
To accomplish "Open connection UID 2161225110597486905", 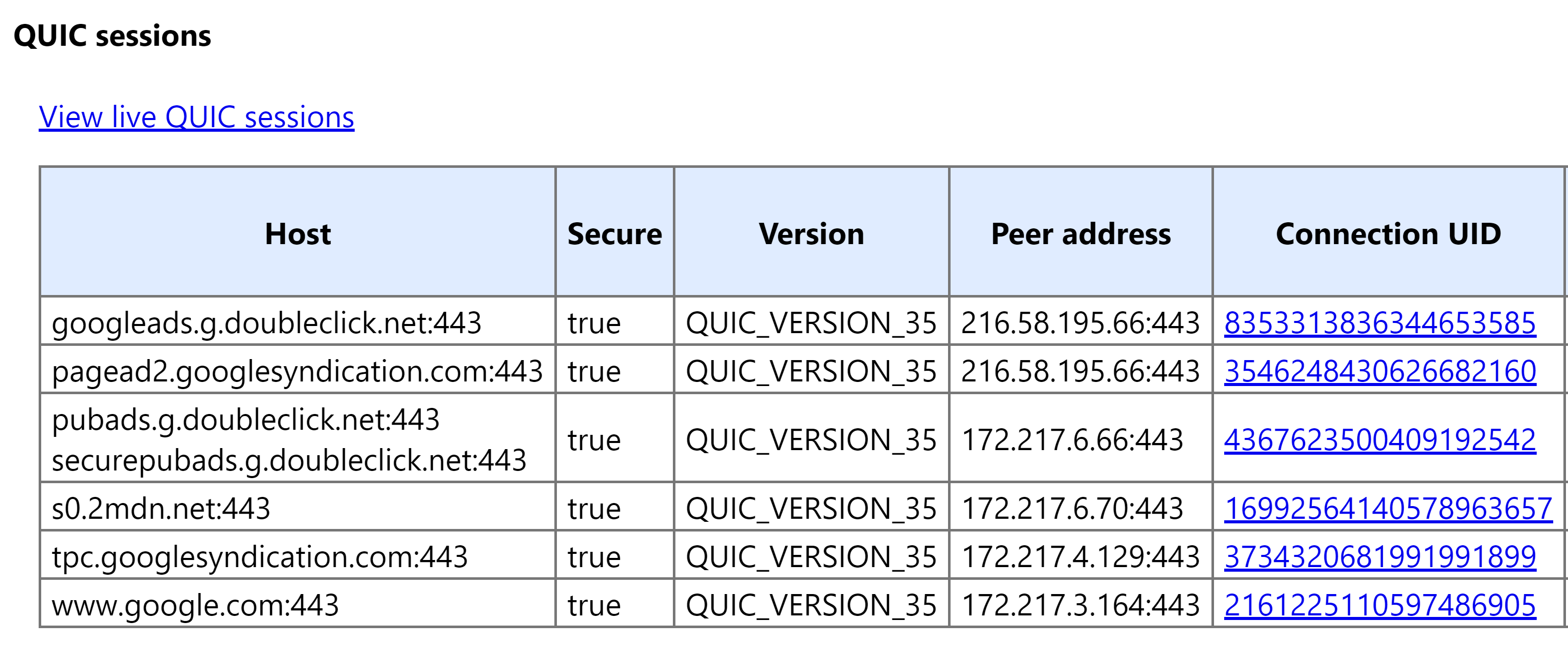I will pyautogui.click(x=1380, y=605).
